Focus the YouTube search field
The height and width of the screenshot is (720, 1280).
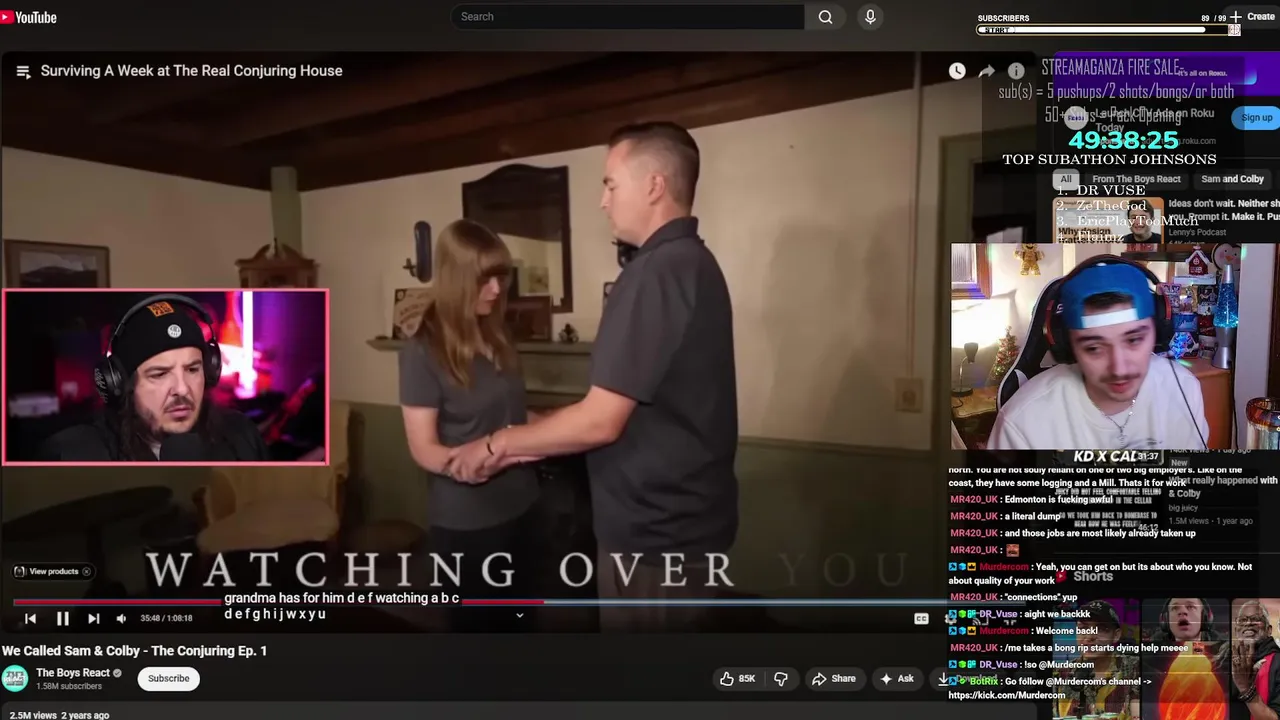click(x=628, y=17)
